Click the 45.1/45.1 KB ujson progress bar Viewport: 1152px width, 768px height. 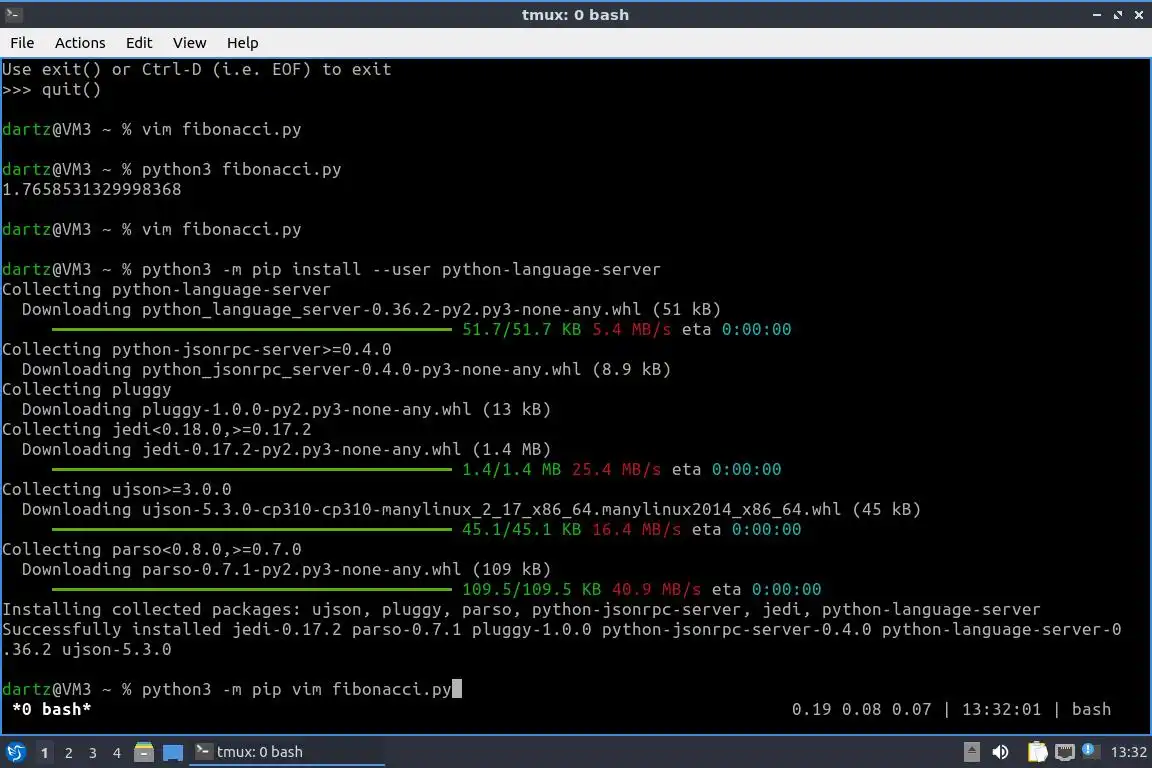click(252, 530)
